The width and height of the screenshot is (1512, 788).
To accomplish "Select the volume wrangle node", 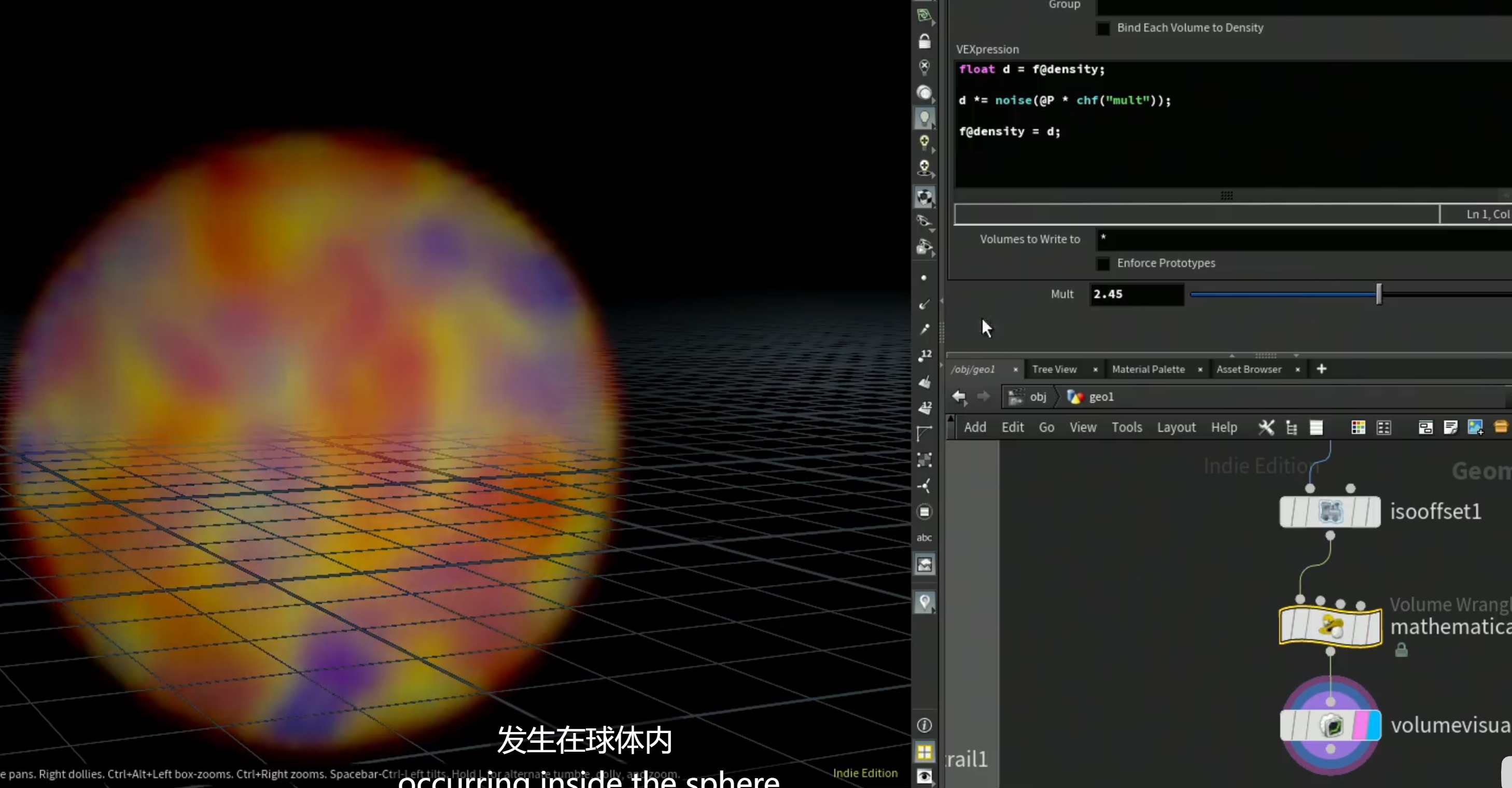I will click(x=1330, y=626).
